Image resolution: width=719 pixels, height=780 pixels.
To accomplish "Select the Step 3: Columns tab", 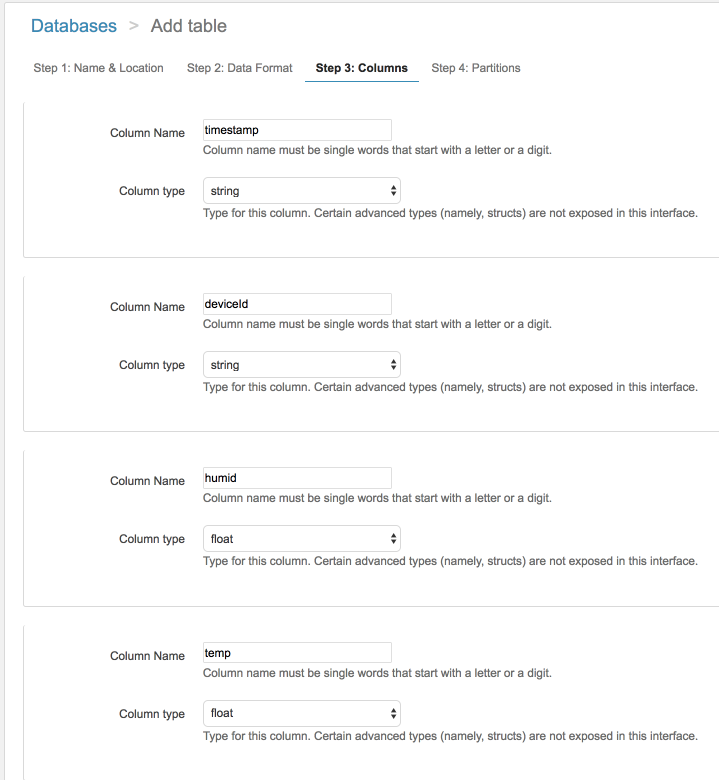I will click(x=362, y=68).
